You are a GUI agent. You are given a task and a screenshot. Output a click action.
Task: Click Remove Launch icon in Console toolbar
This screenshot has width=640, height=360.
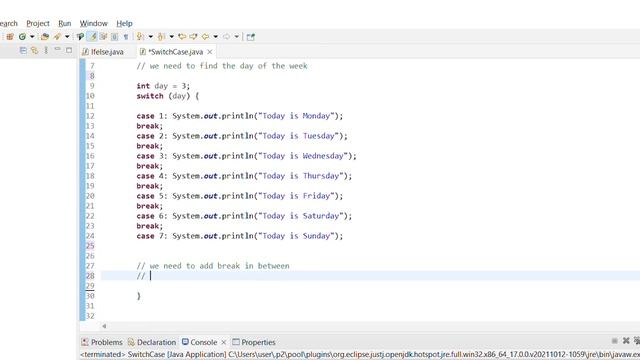pyautogui.click(x=626, y=340)
